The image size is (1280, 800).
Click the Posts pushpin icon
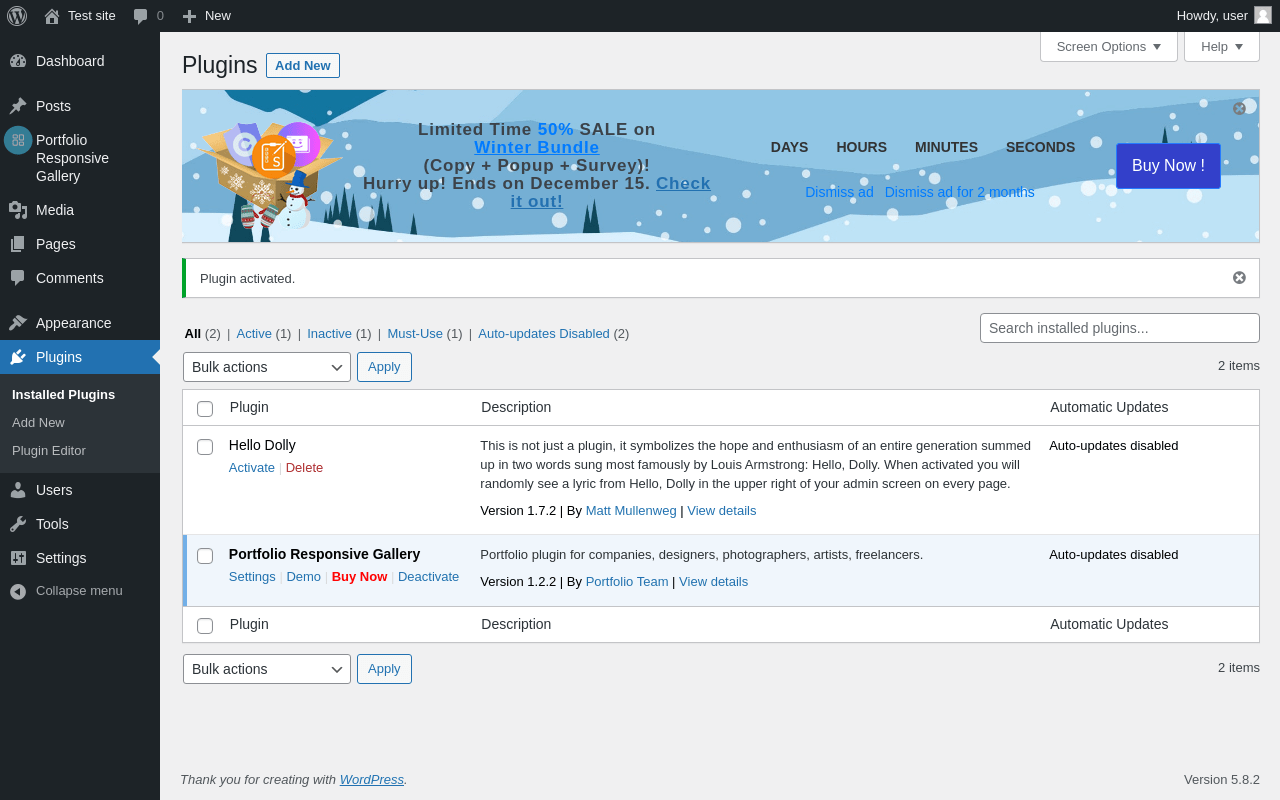point(18,106)
